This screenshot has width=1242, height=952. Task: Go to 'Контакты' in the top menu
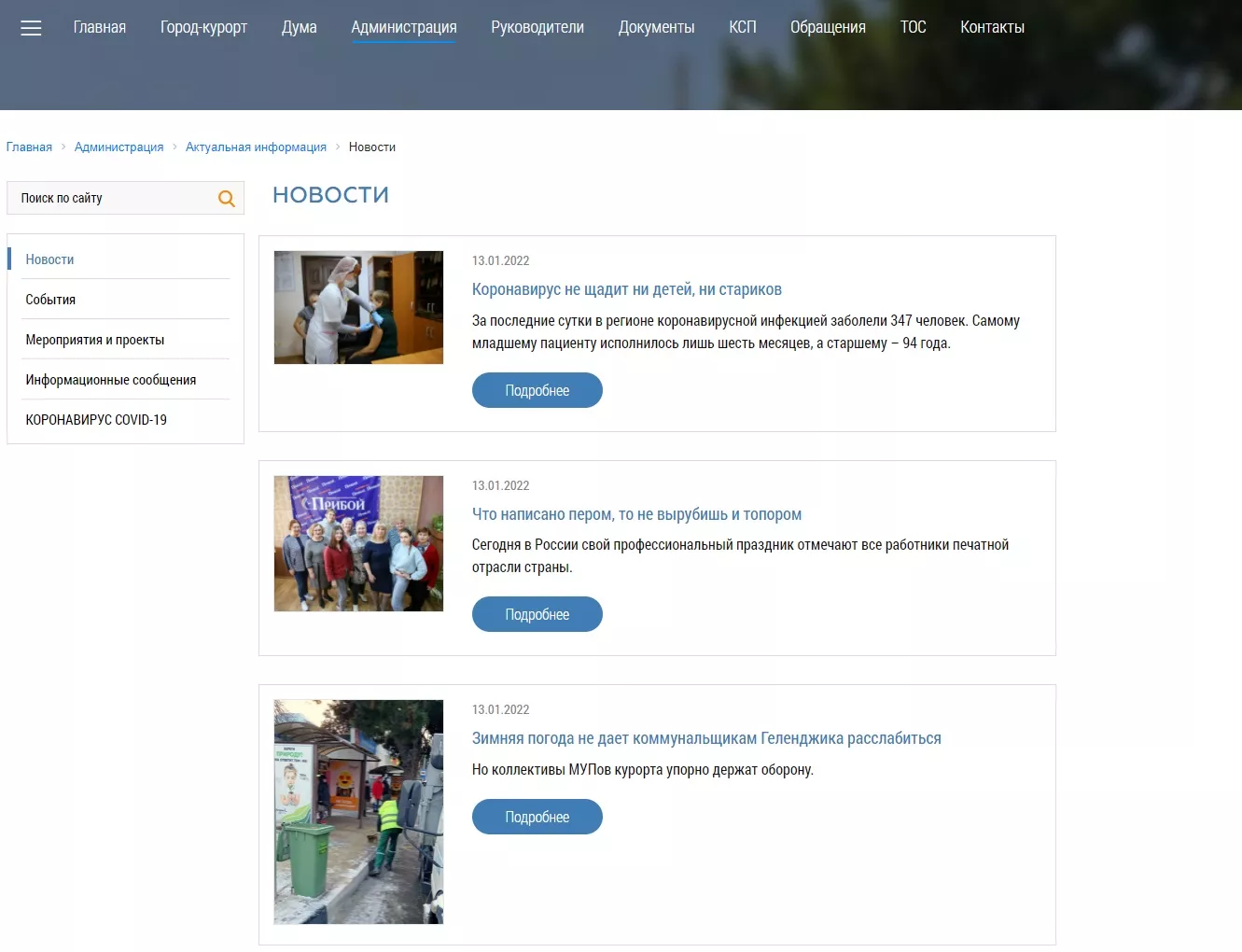pyautogui.click(x=992, y=27)
